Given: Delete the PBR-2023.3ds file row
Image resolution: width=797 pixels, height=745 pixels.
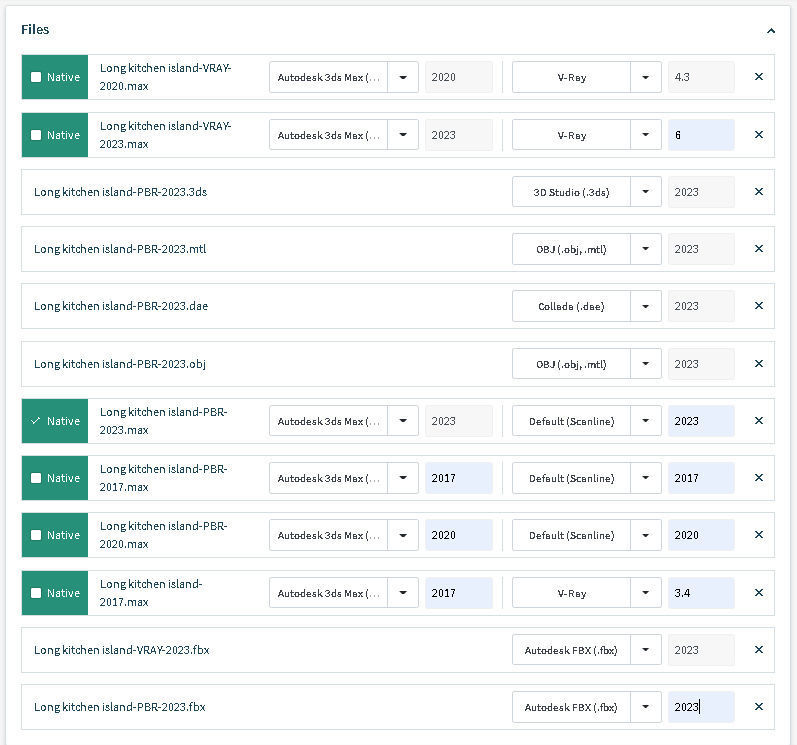Looking at the screenshot, I should (758, 192).
